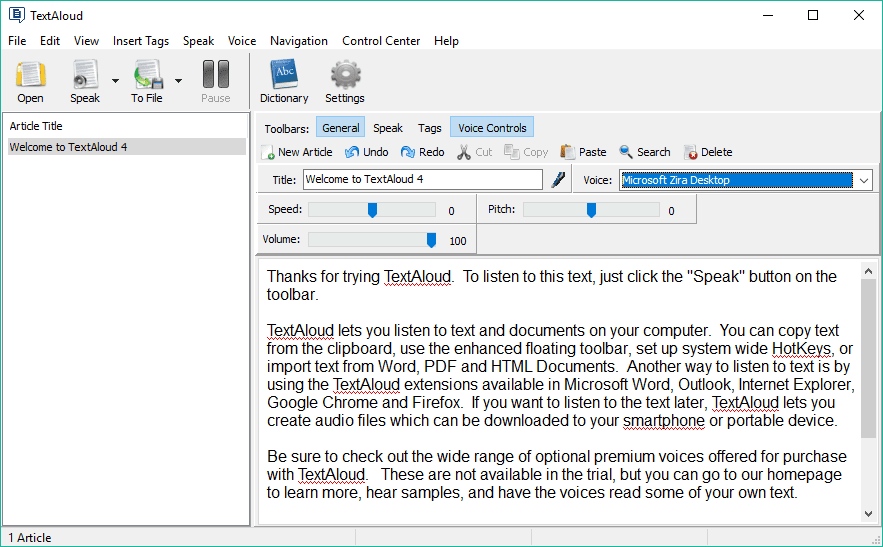This screenshot has width=883, height=547.
Task: Open the Dictionary book icon
Action: coord(284,74)
